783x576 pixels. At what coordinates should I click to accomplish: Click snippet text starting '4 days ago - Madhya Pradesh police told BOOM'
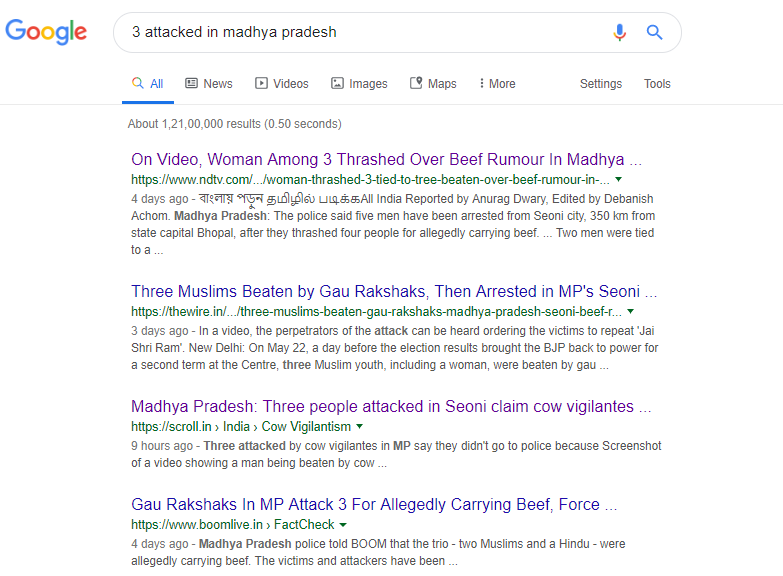tap(378, 552)
